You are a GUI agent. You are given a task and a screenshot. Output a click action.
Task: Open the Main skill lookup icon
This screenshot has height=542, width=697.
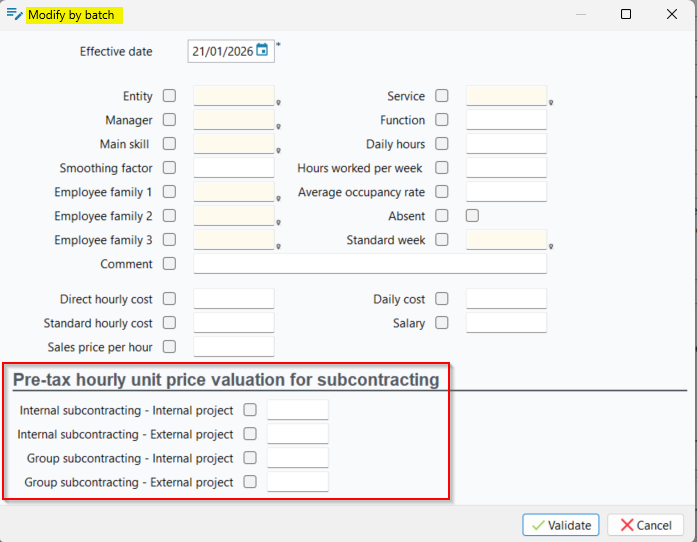(279, 150)
